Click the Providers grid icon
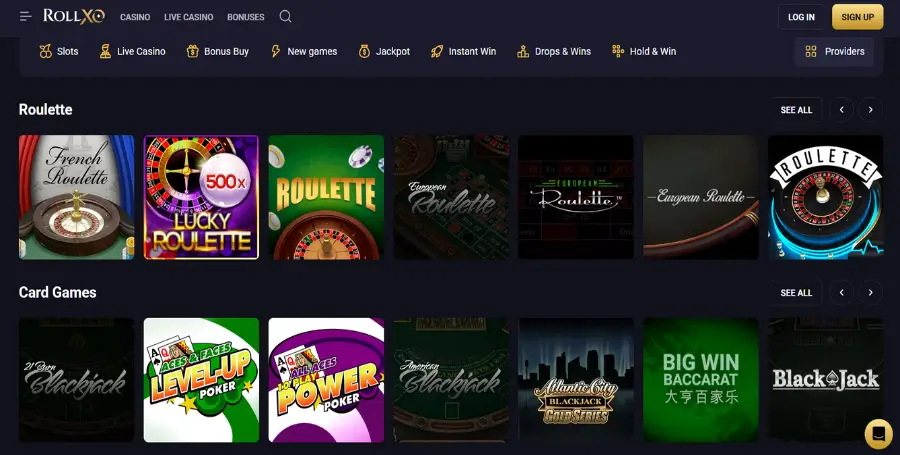The height and width of the screenshot is (455, 900). coord(811,52)
